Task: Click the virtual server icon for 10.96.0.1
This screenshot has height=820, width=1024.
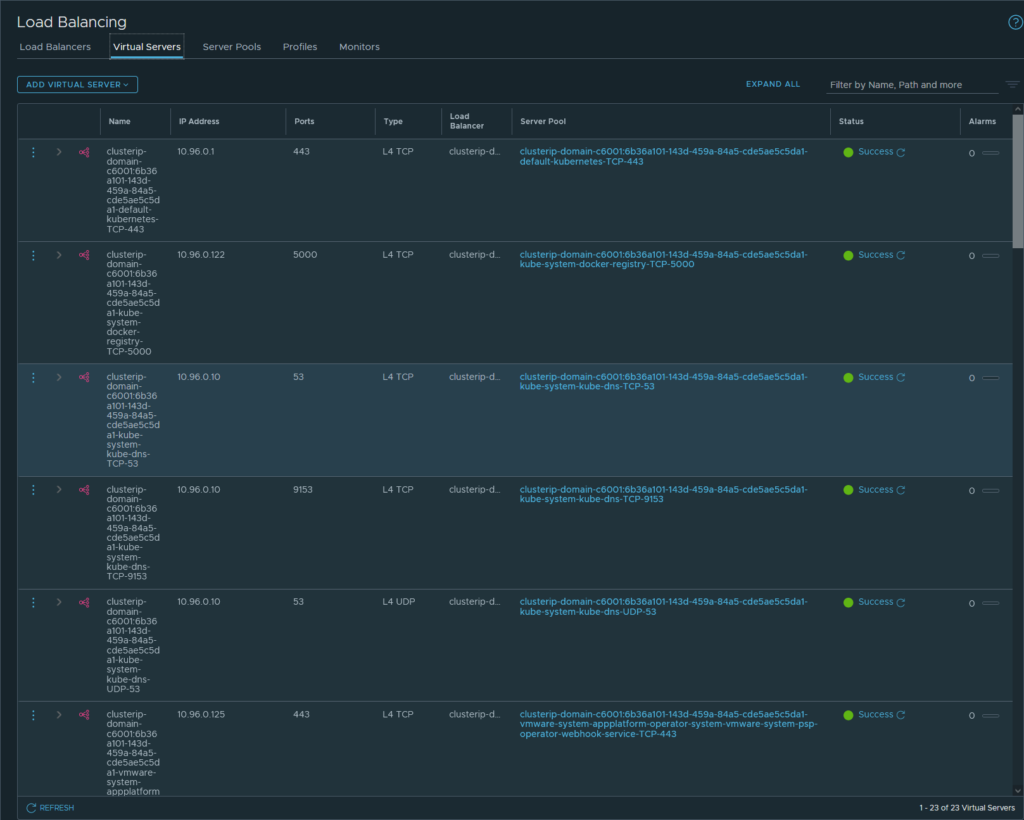Action: [84, 152]
